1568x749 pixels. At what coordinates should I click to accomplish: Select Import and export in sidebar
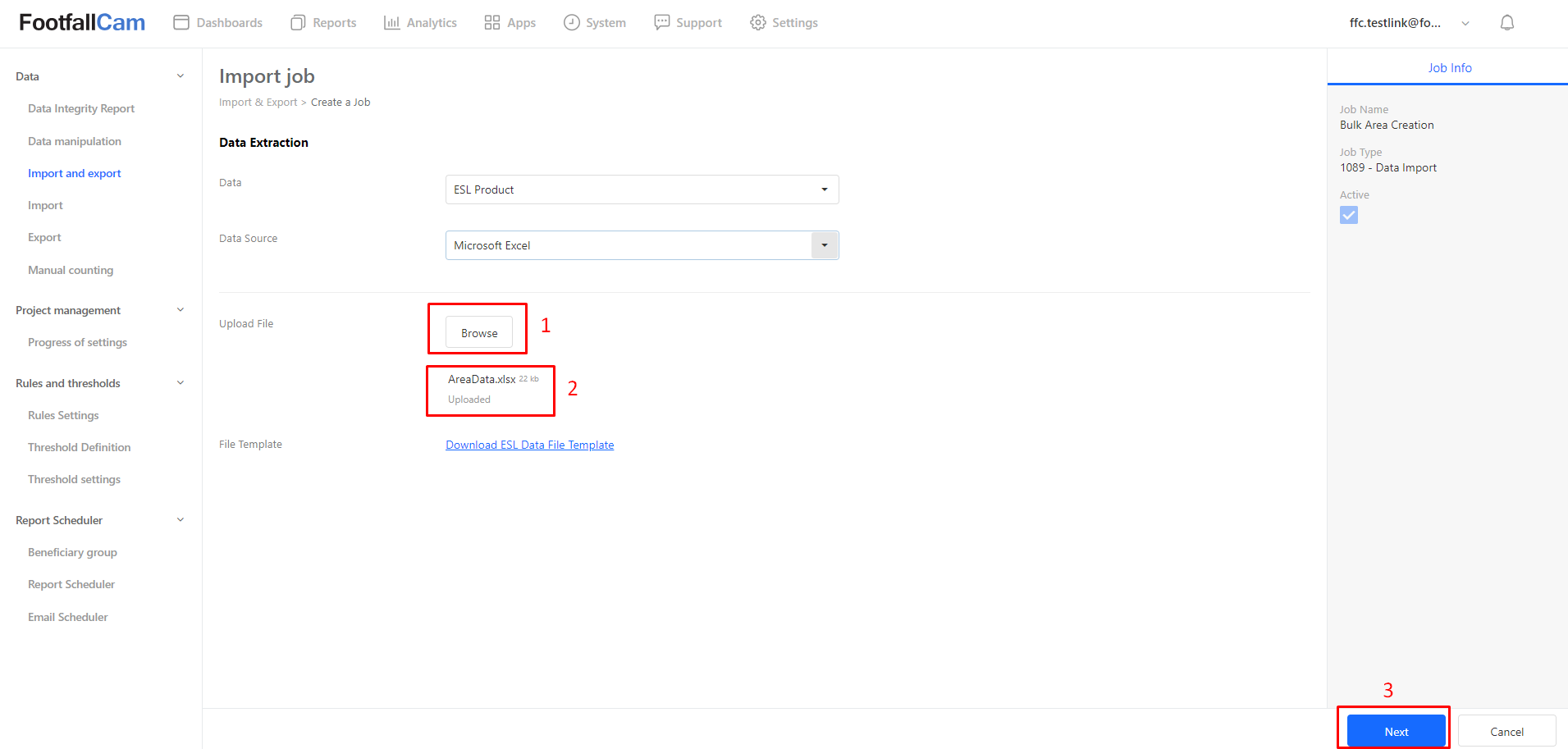(75, 173)
